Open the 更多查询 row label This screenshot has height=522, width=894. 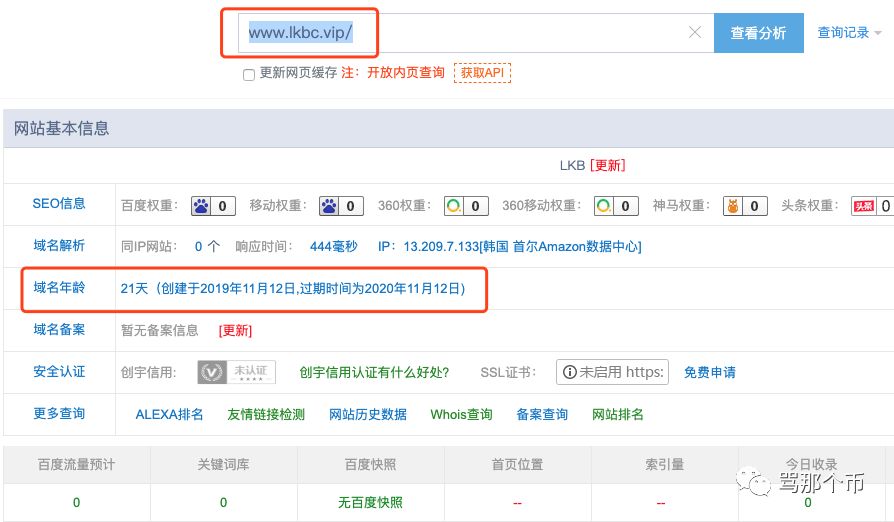(59, 414)
